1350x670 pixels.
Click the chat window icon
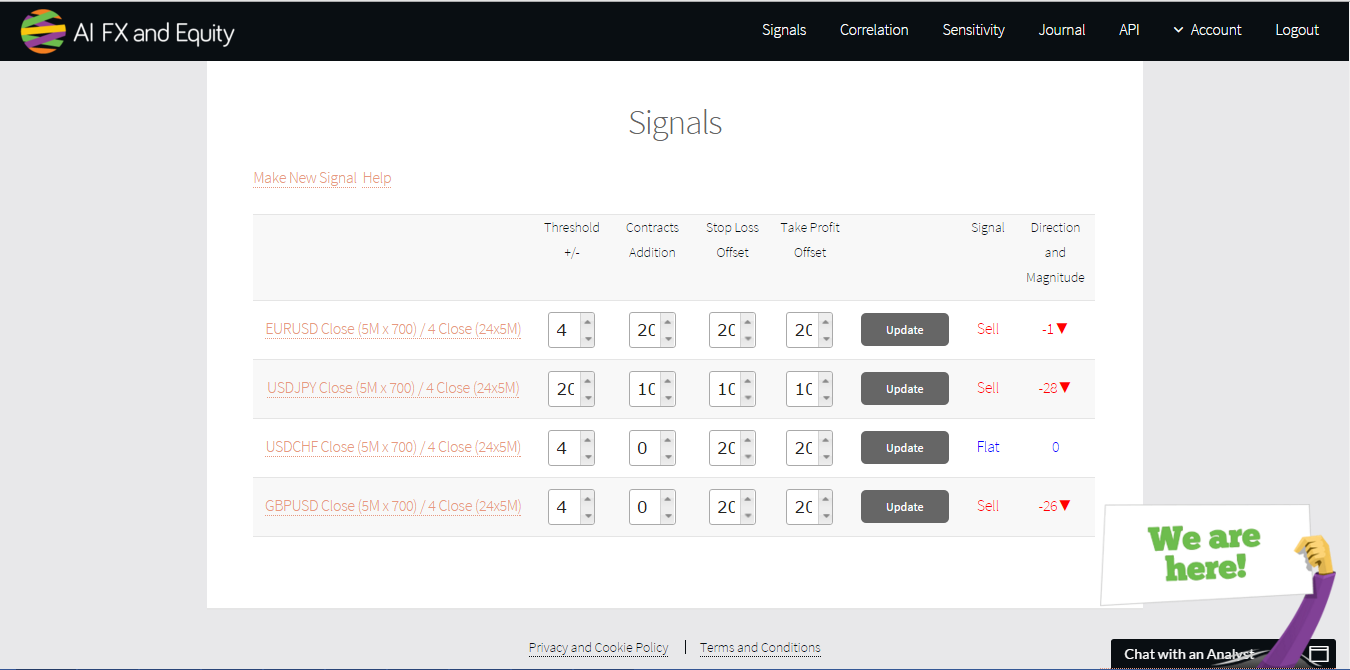(1319, 654)
